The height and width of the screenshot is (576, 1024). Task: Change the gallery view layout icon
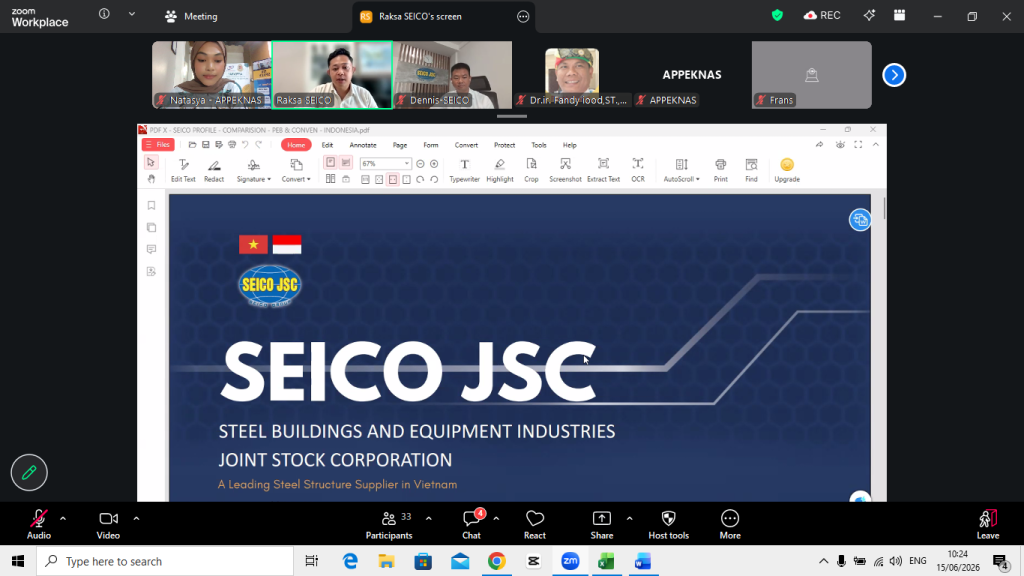(899, 15)
